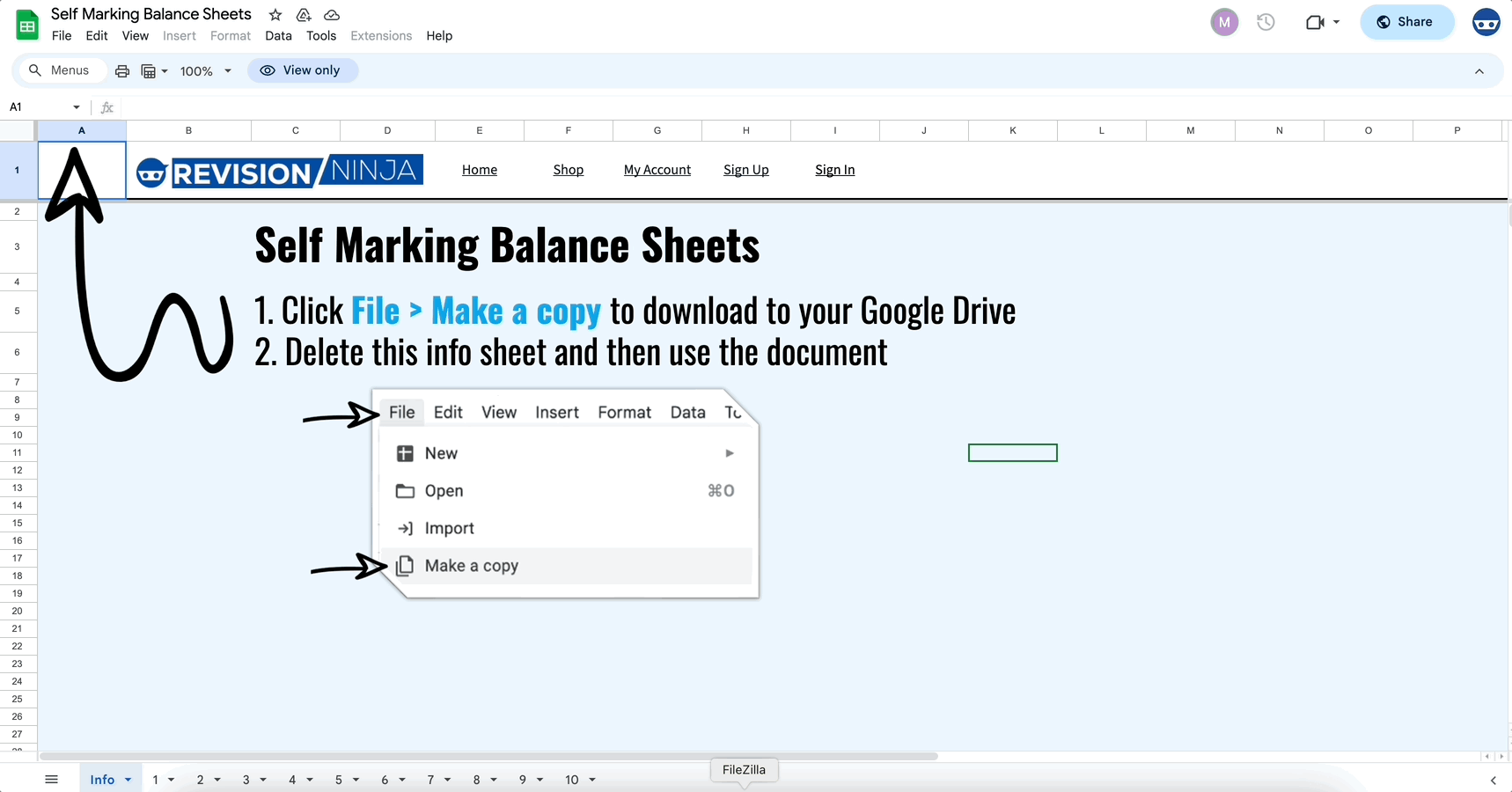Collapse the toolbar with the chevron
The height and width of the screenshot is (792, 1512).
[x=1479, y=70]
